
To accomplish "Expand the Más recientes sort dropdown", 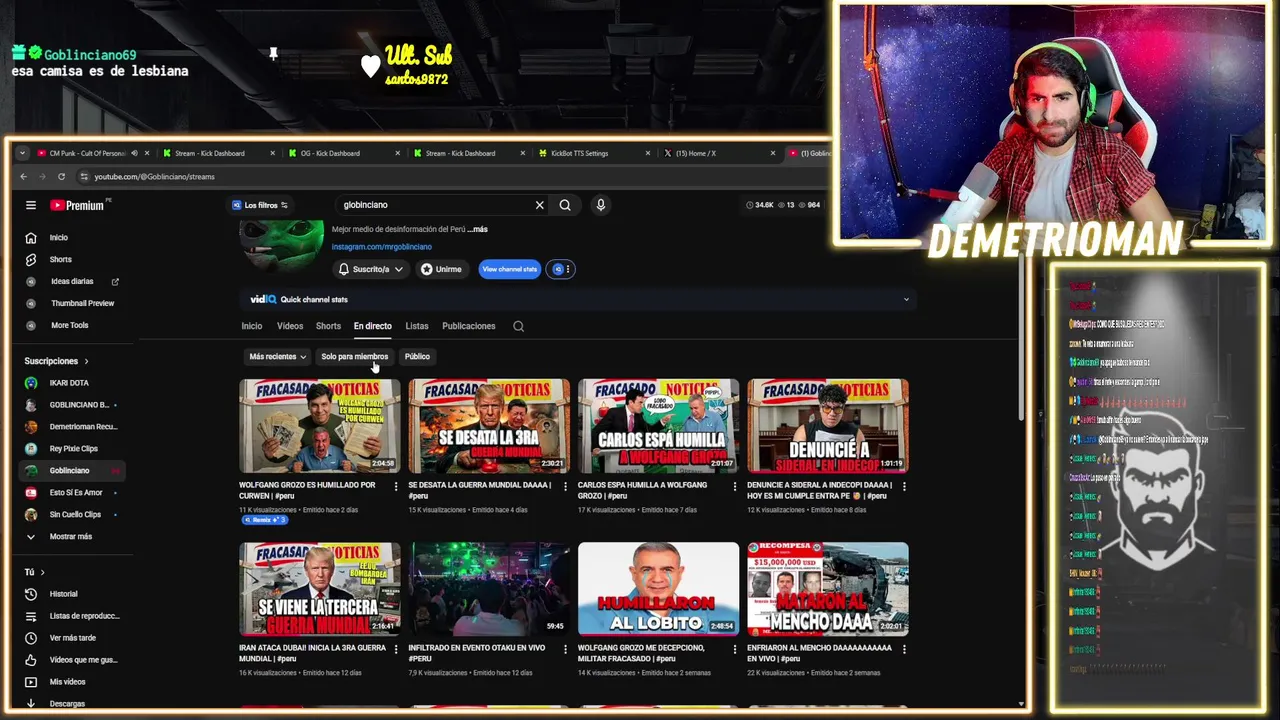I will coord(277,357).
